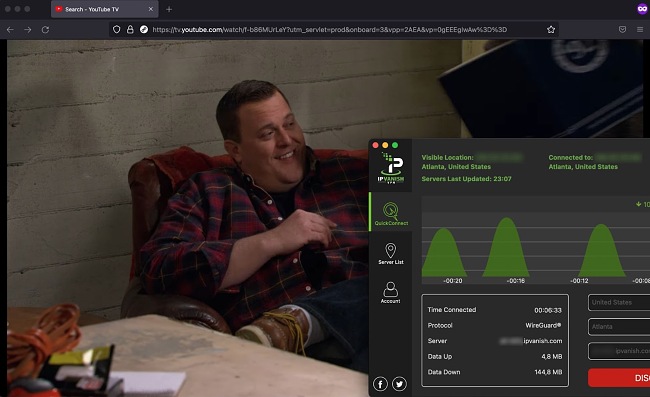Click the graph time marker -00:16
Viewport: 650px width, 397px height.
pyautogui.click(x=515, y=281)
